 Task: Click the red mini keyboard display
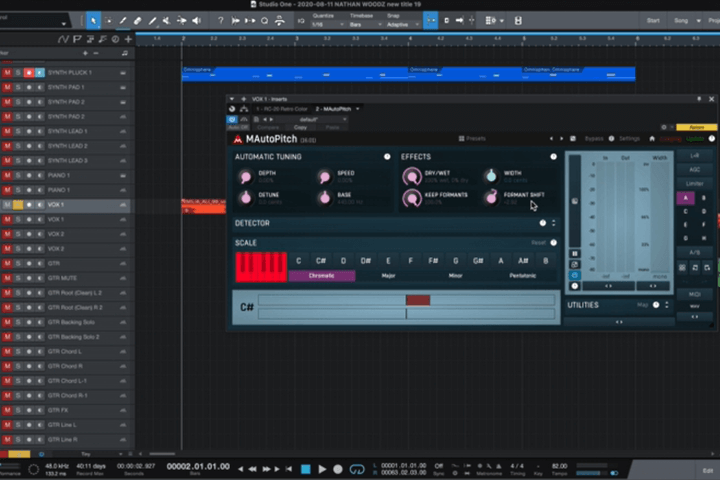(261, 267)
